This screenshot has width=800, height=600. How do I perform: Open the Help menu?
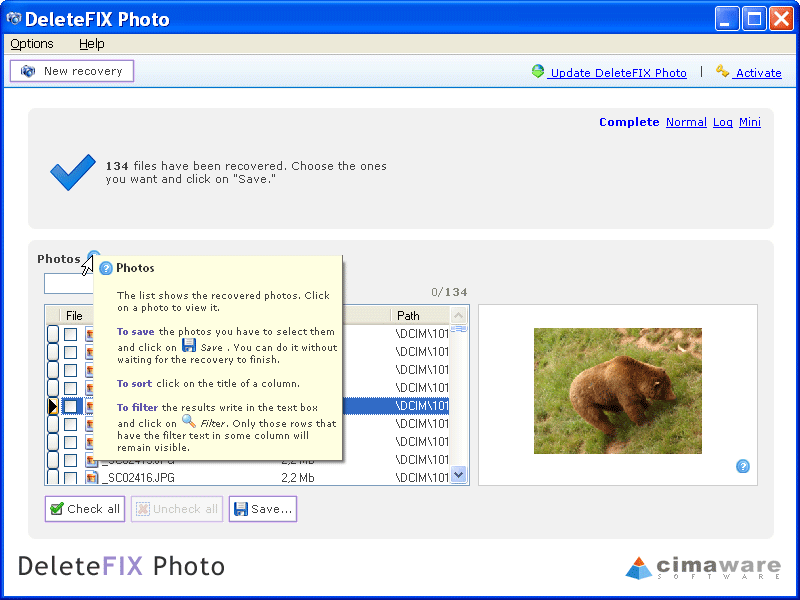tap(92, 44)
